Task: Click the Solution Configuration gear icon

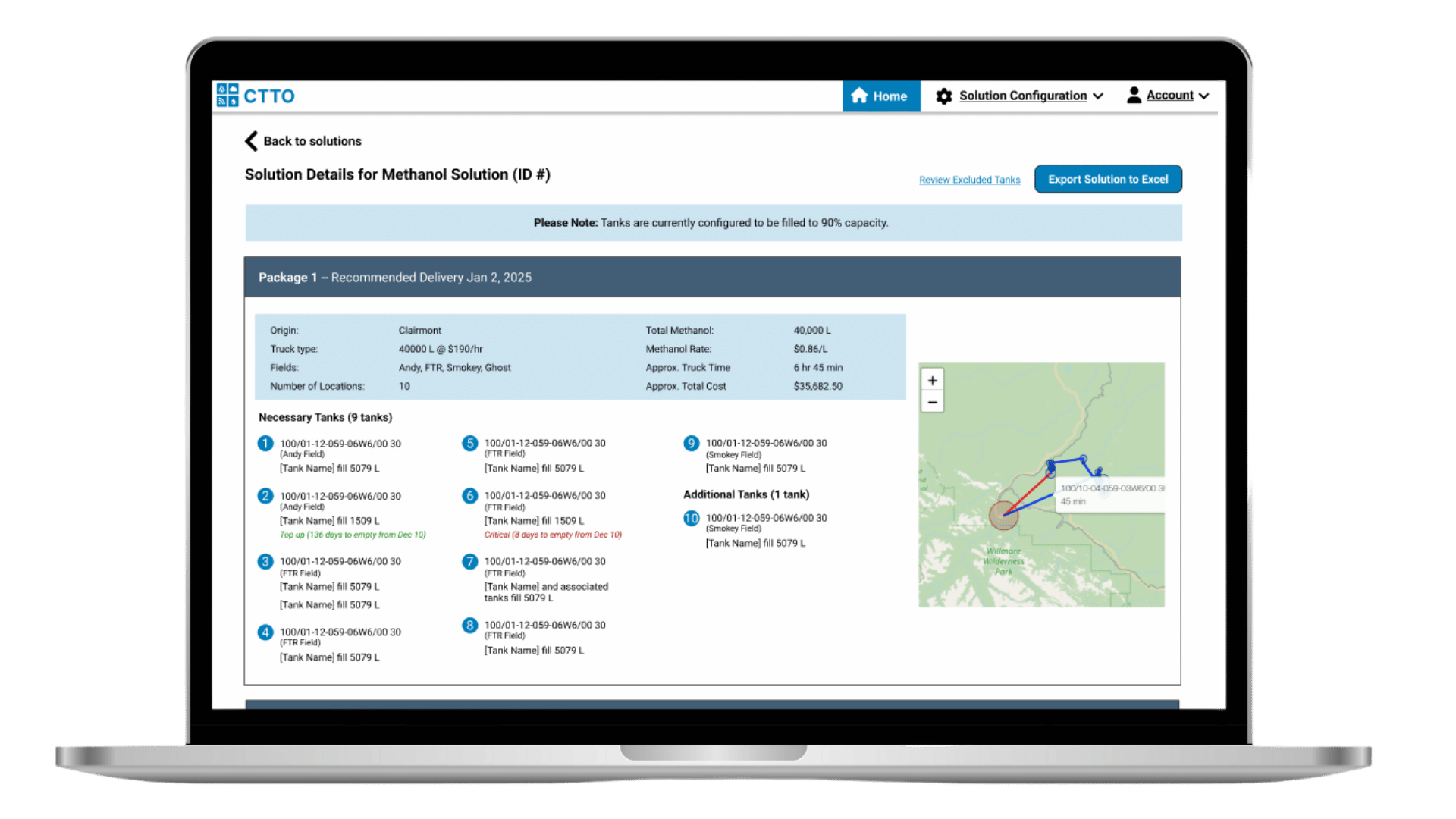Action: 944,96
